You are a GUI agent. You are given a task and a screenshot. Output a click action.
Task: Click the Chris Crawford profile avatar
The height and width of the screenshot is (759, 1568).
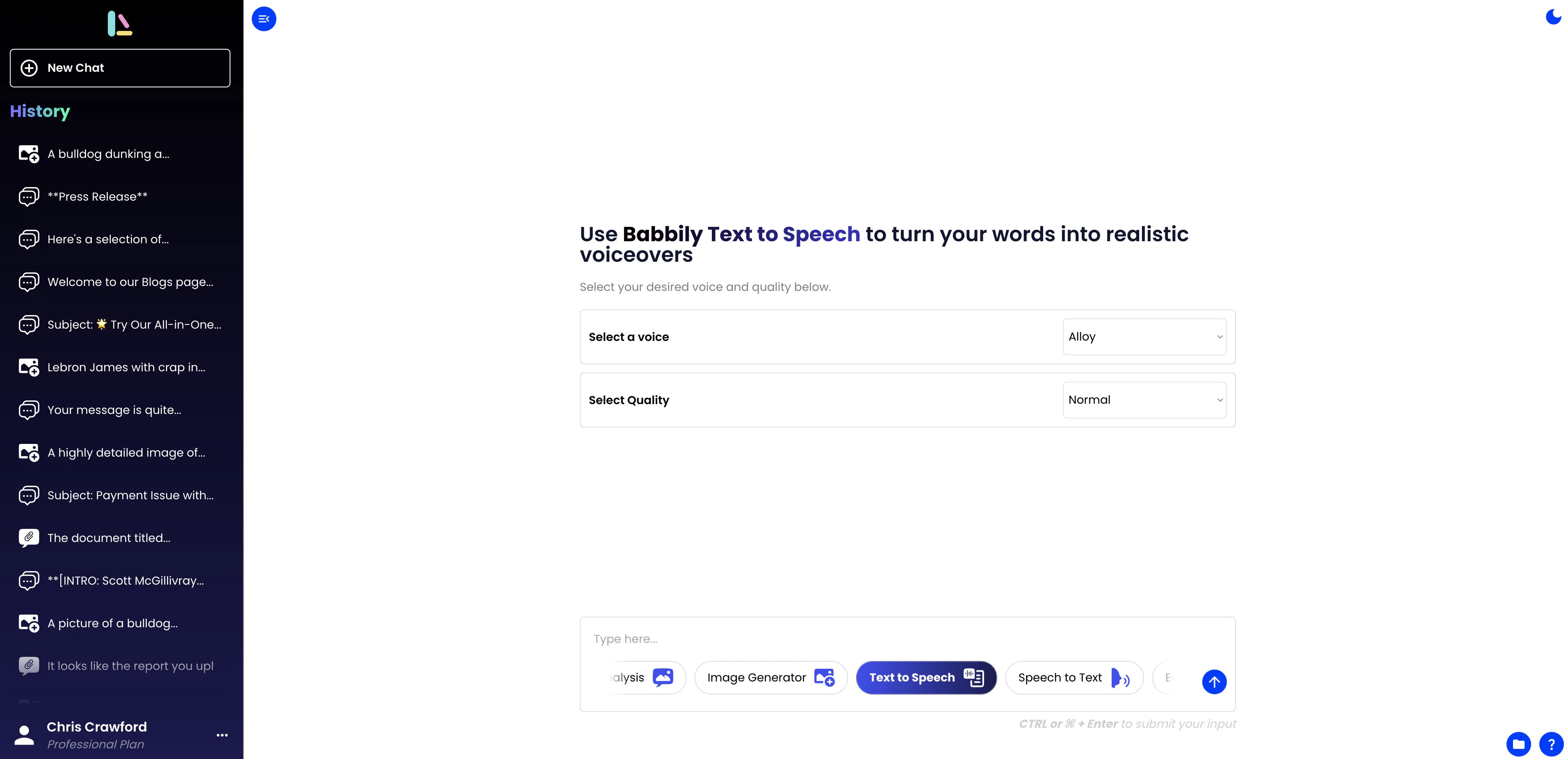click(24, 735)
